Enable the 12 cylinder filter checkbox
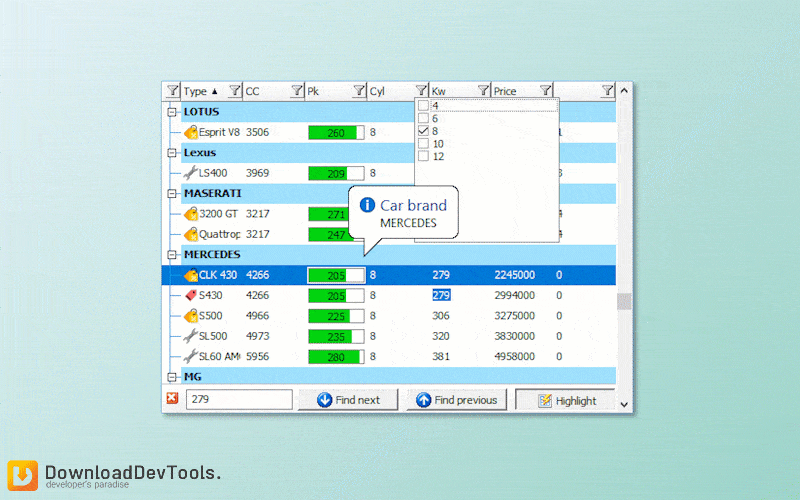 tap(424, 156)
